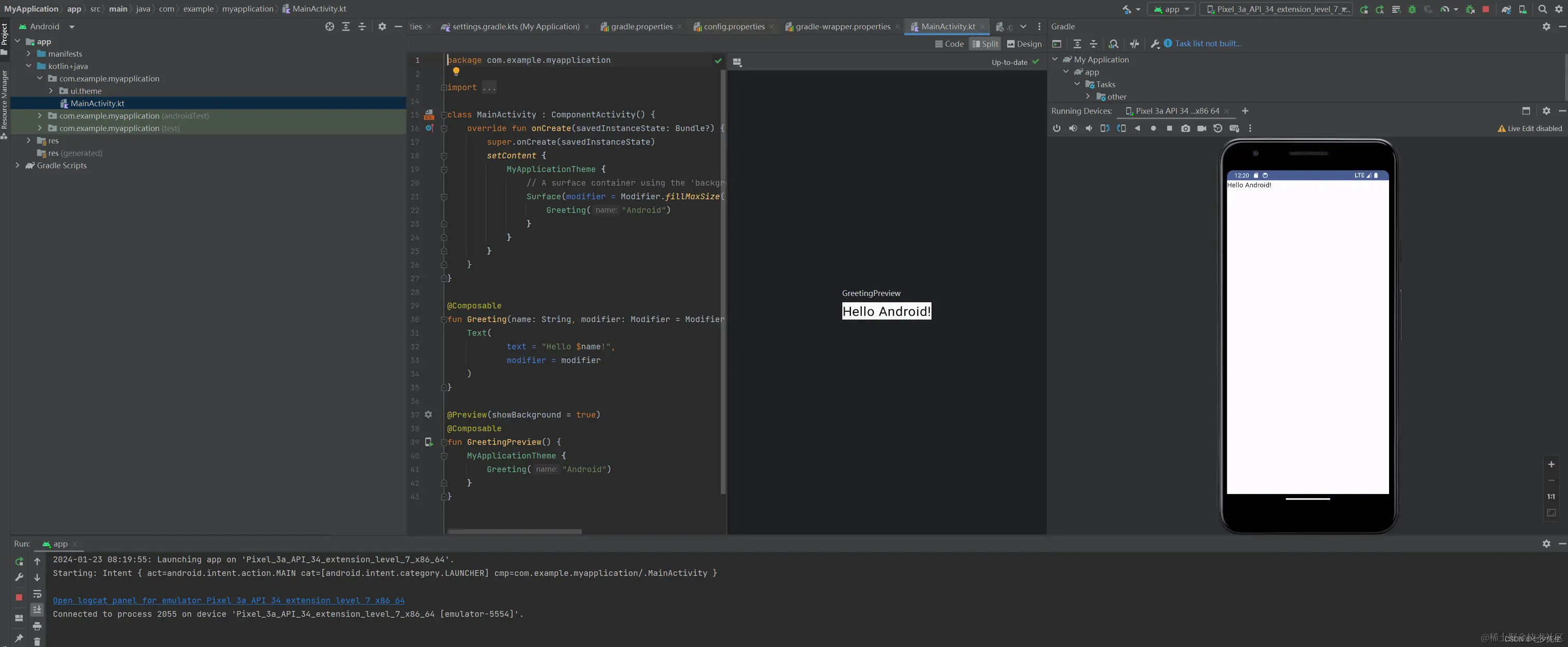Switch to gradle.properties editor tab
The image size is (1568, 647).
click(641, 27)
